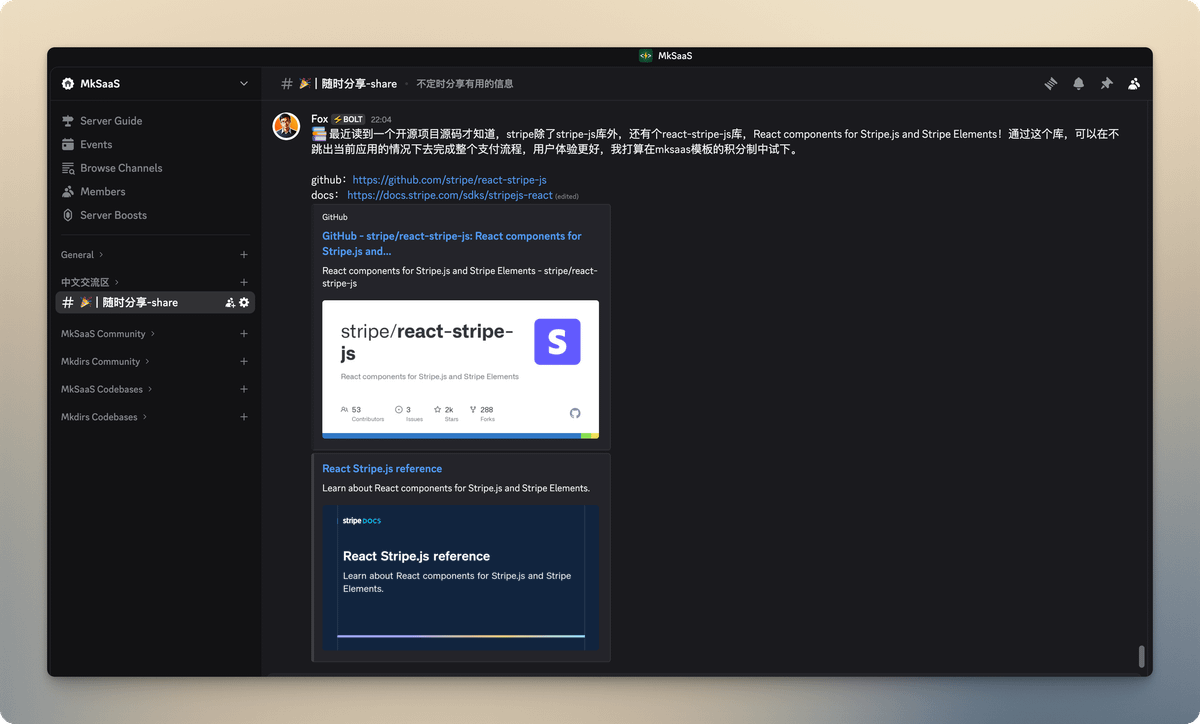Open notification settings bell in header
The width and height of the screenshot is (1200, 724).
click(x=1079, y=84)
